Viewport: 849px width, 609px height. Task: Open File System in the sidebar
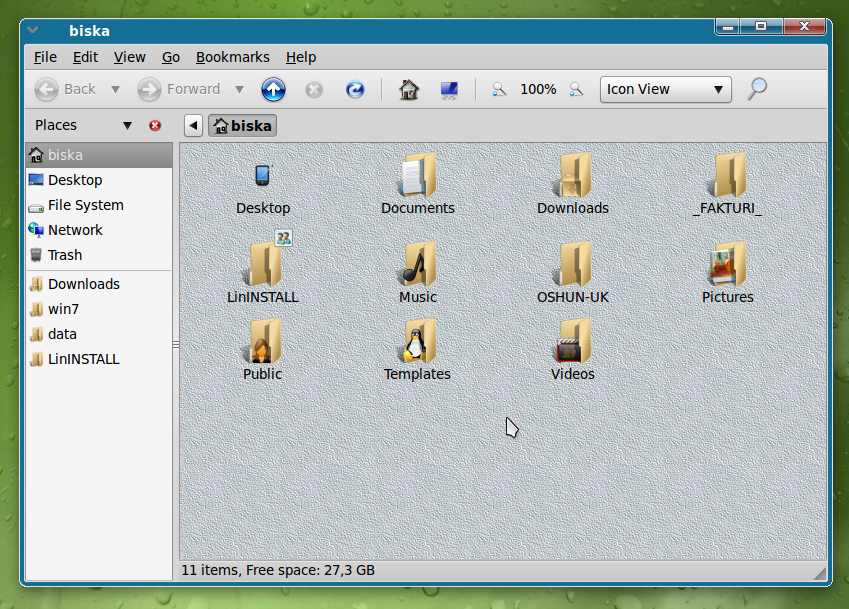click(x=99, y=205)
